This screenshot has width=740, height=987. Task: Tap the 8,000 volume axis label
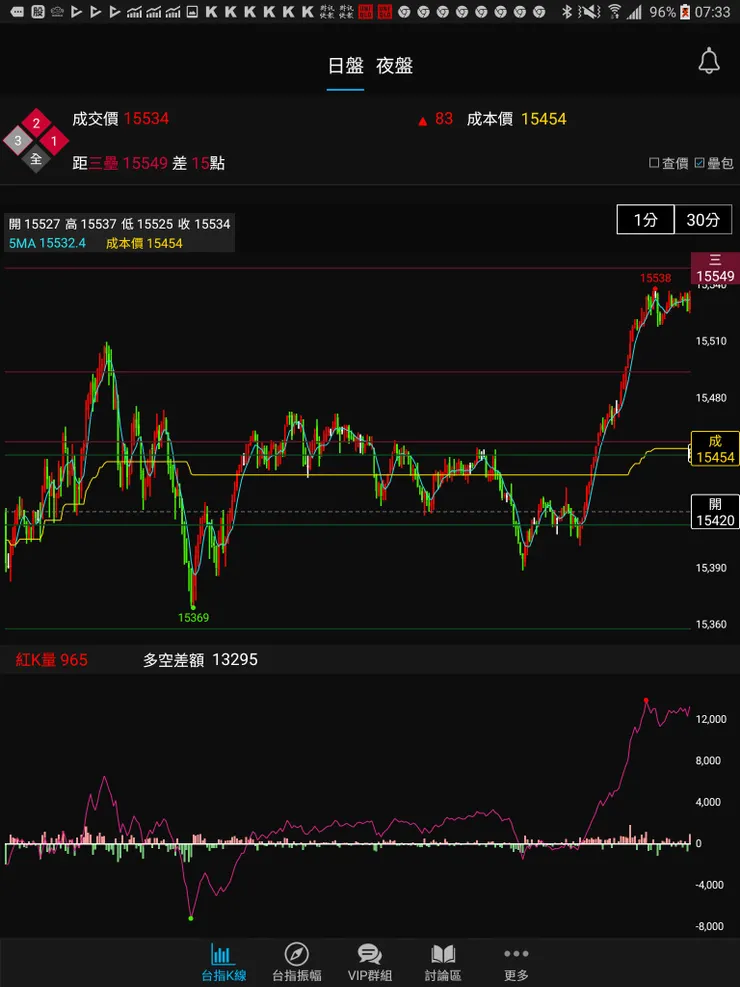[x=708, y=760]
